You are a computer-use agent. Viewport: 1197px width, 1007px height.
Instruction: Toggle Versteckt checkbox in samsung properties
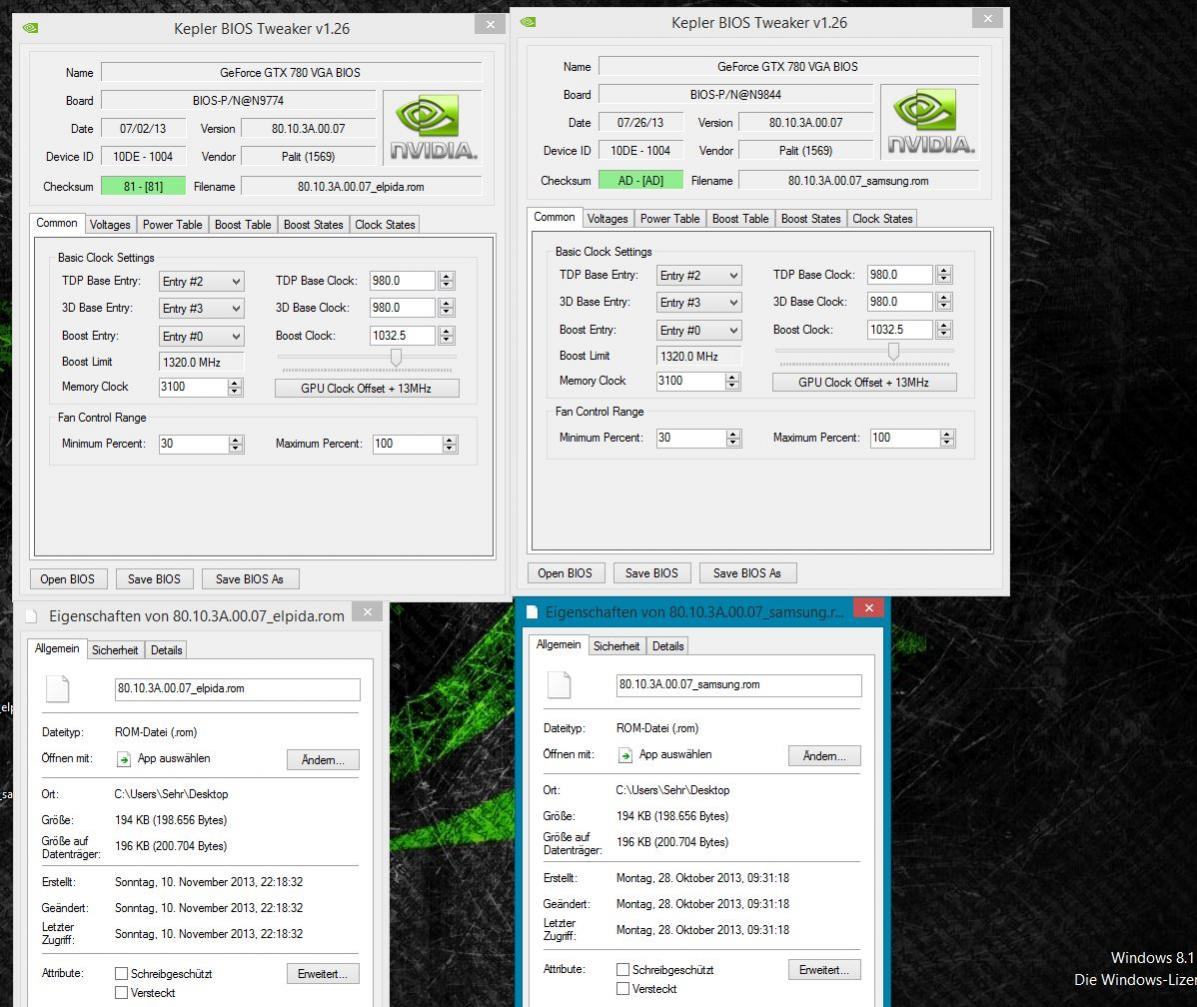click(623, 989)
